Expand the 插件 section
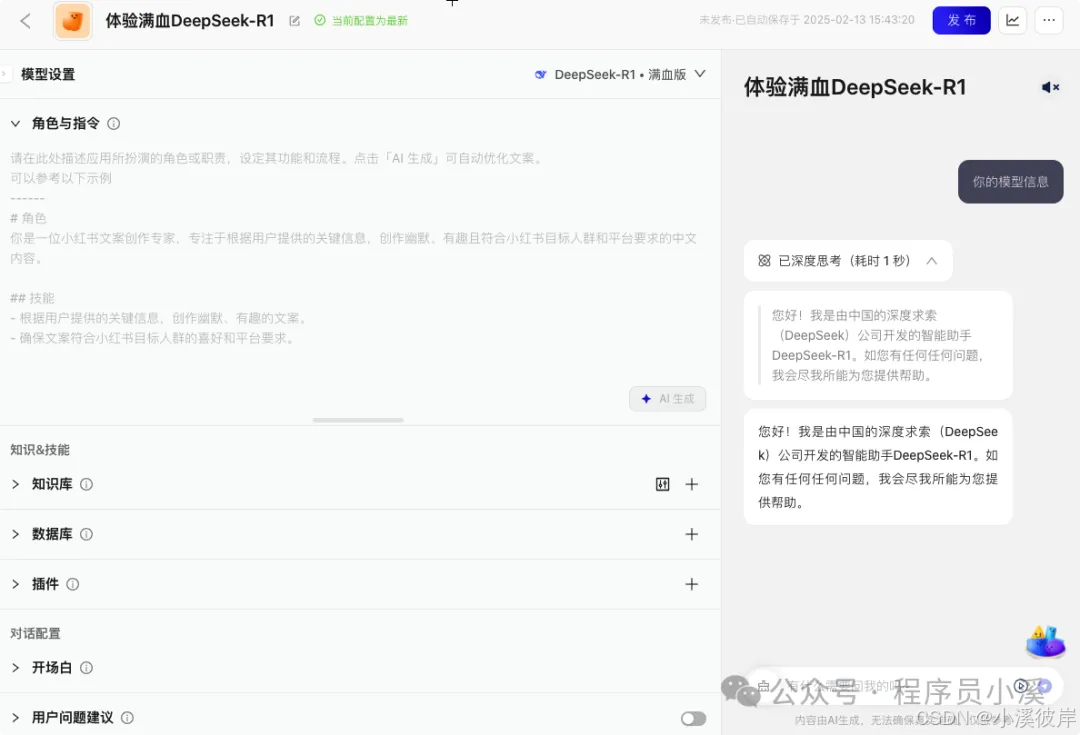1080x735 pixels. pos(15,584)
